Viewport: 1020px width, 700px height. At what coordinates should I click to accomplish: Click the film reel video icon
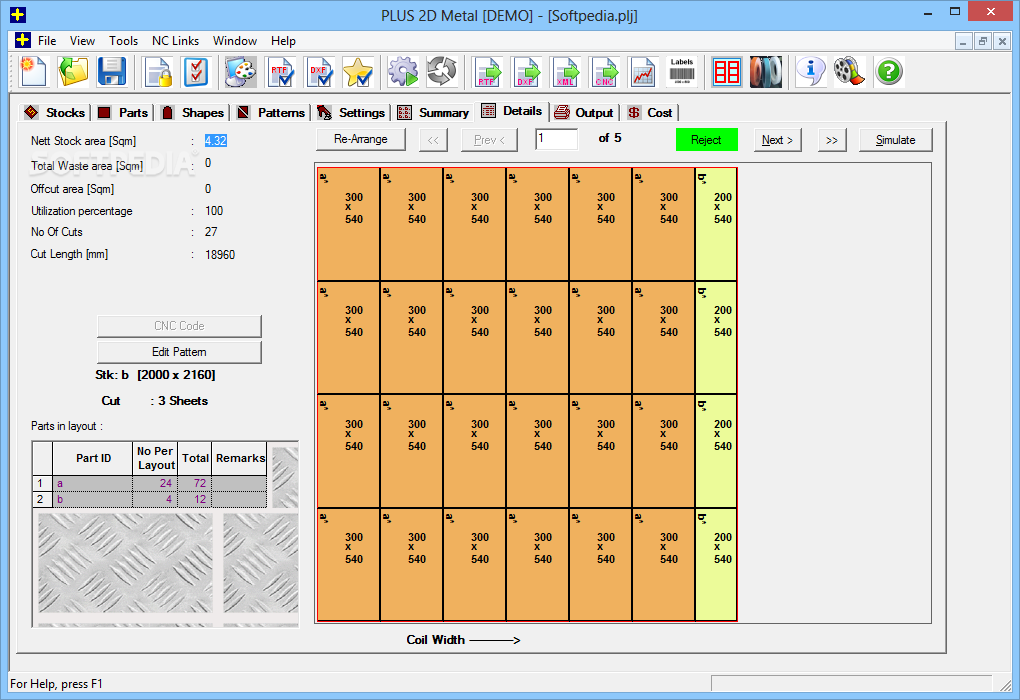pos(849,72)
